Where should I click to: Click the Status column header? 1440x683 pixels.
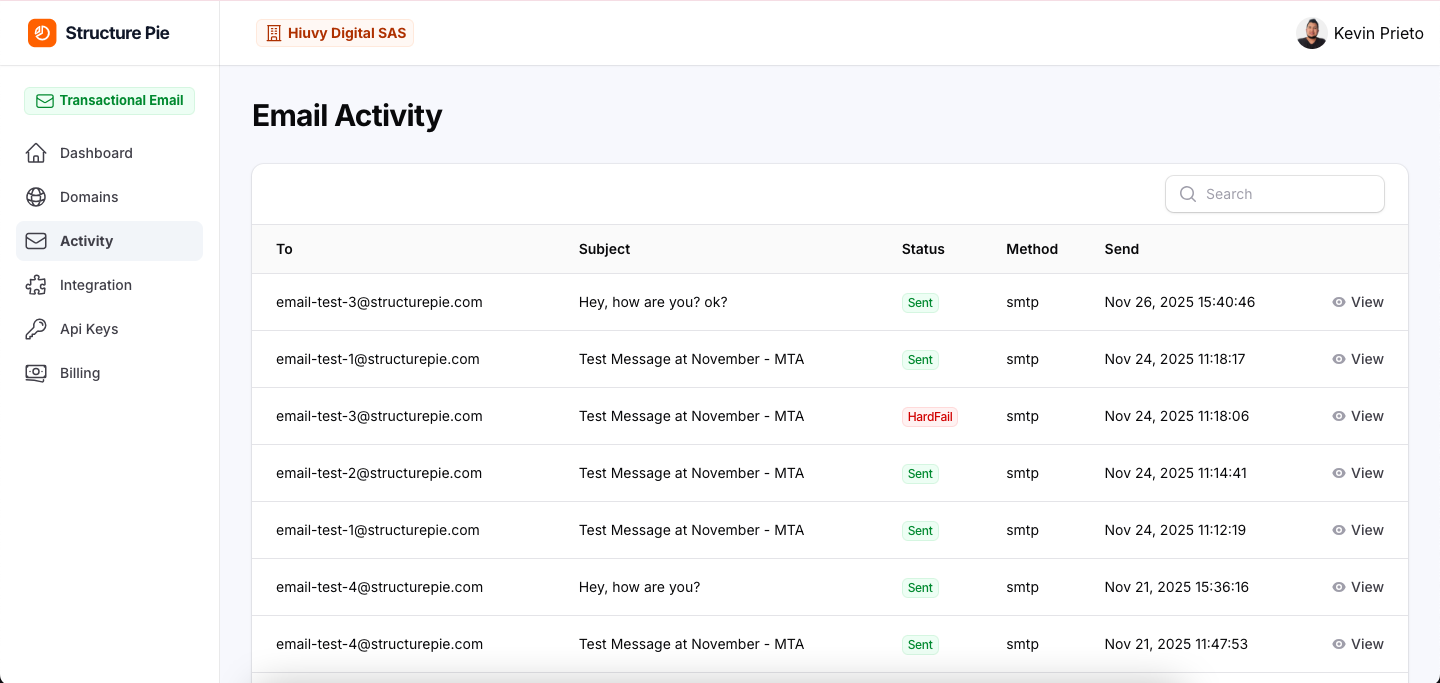(x=923, y=249)
